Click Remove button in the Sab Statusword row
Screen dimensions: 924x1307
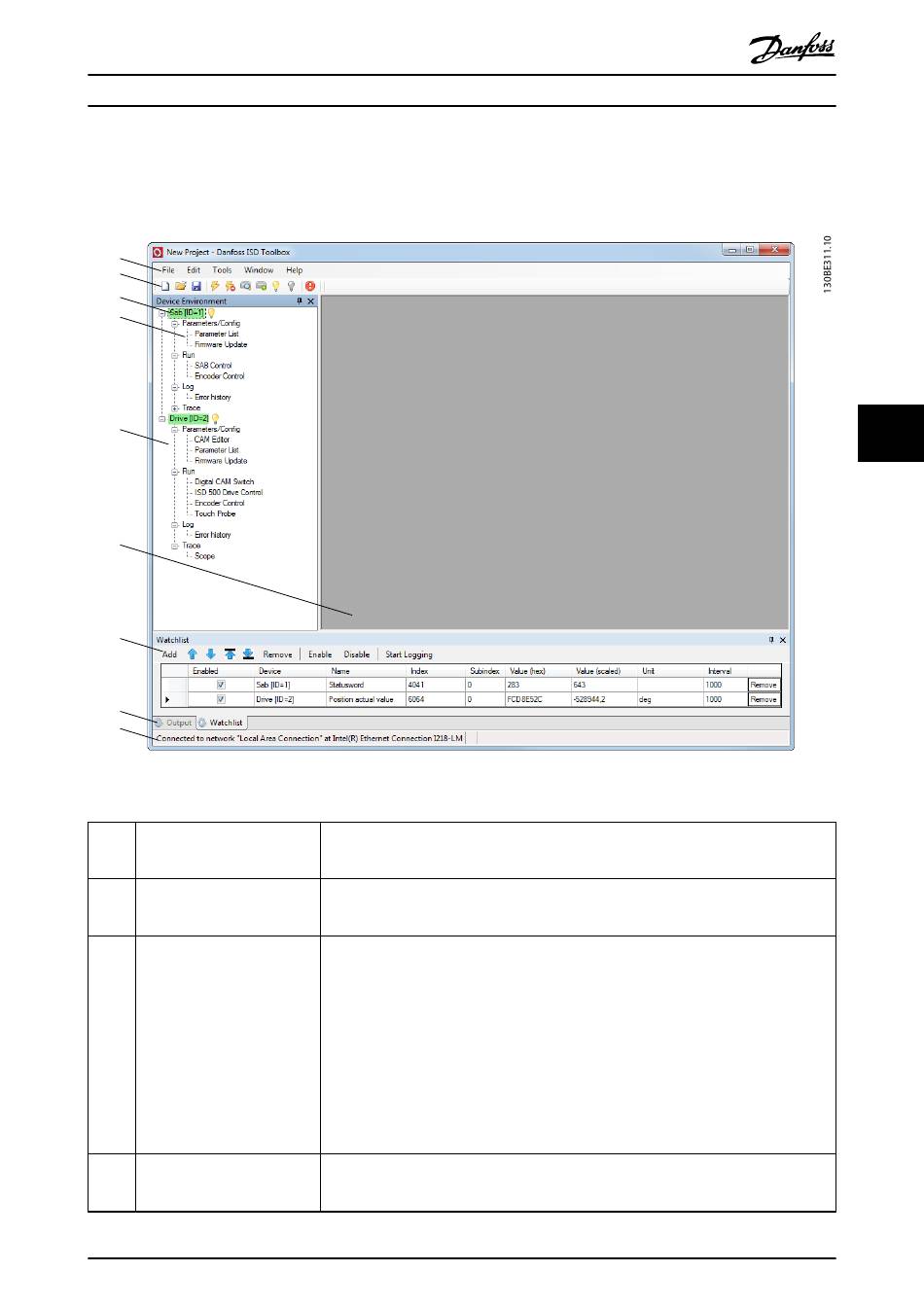point(764,685)
